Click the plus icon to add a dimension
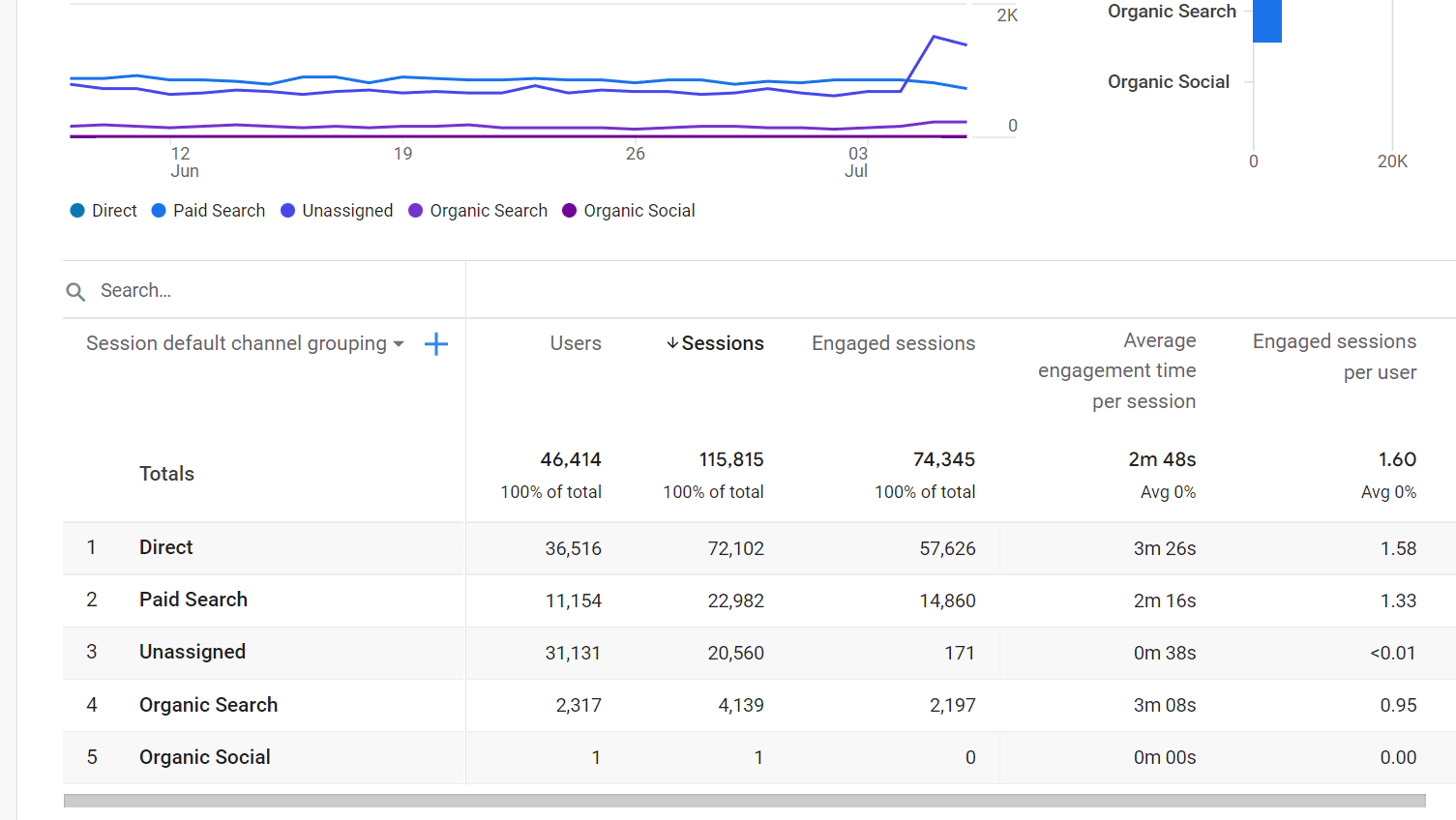The height and width of the screenshot is (820, 1456). [436, 343]
